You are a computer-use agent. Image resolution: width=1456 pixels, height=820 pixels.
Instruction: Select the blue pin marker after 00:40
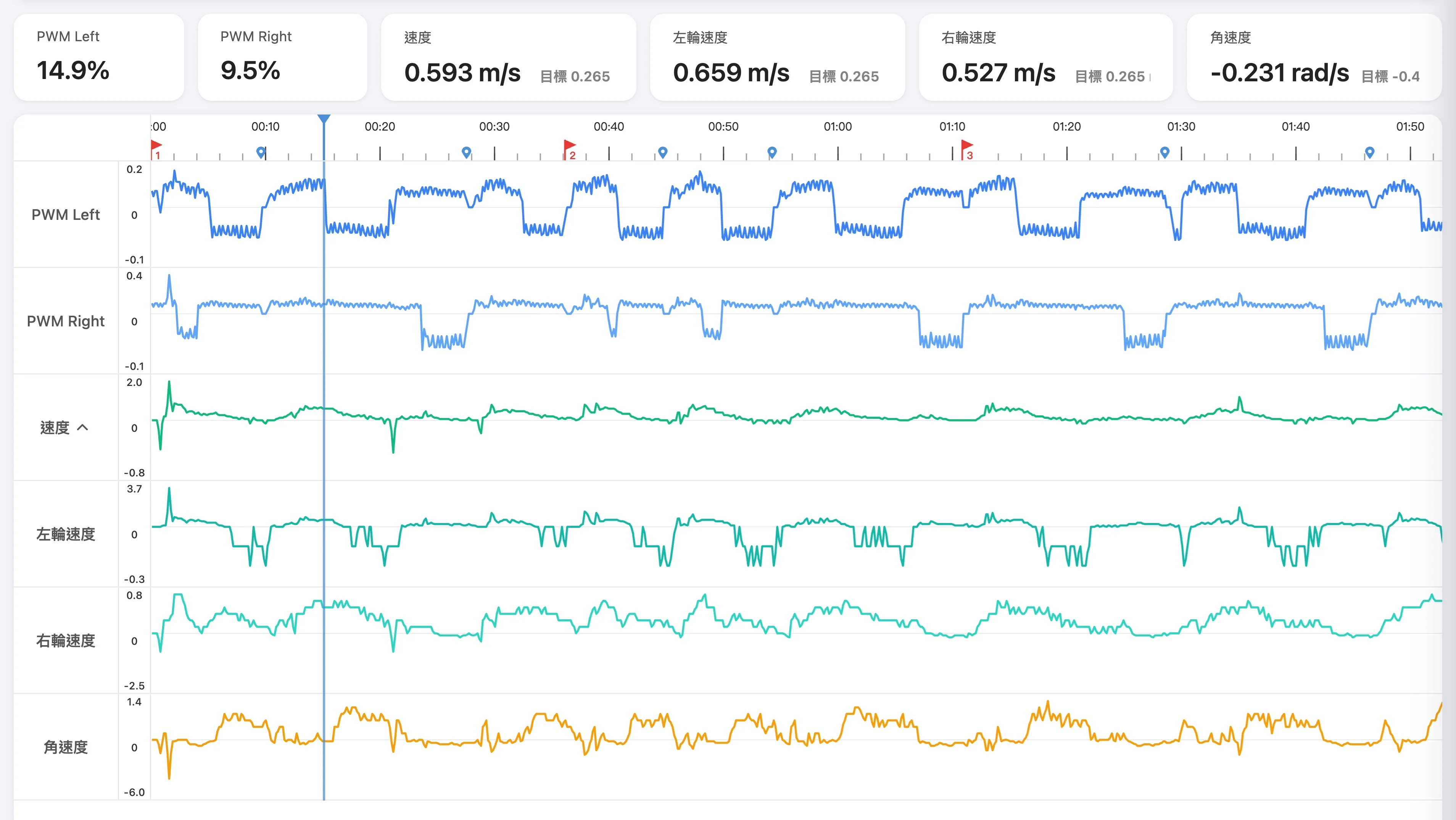pyautogui.click(x=663, y=152)
